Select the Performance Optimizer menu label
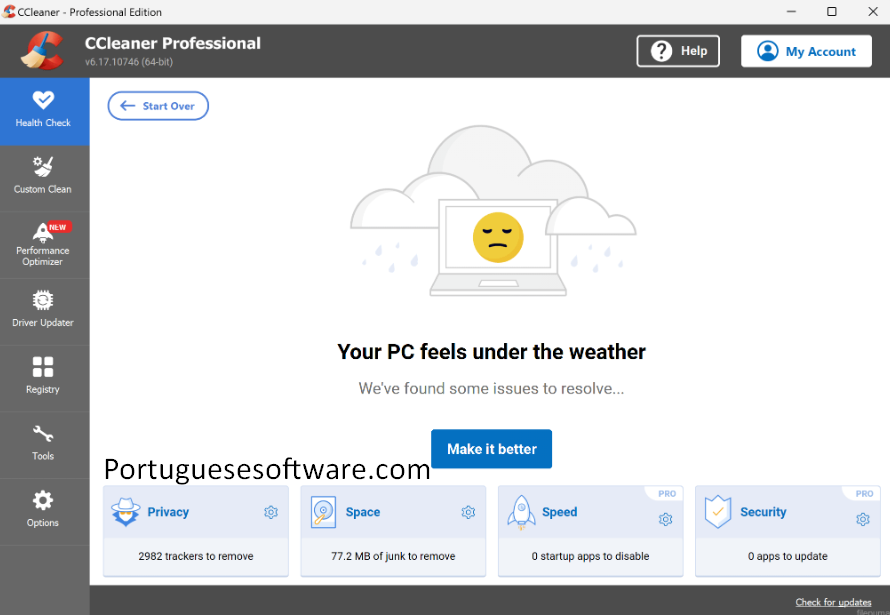Screen dimensions: 890x615 click(x=43, y=256)
